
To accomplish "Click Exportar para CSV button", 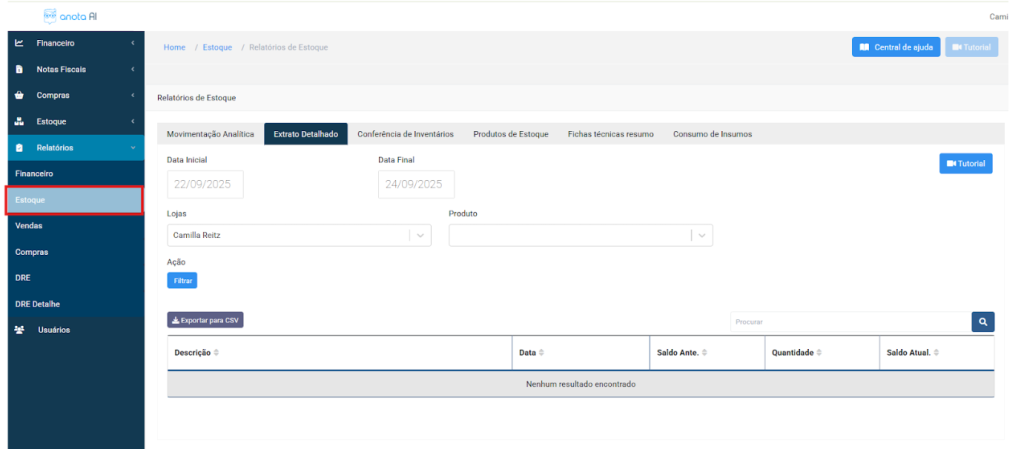I will 205,320.
